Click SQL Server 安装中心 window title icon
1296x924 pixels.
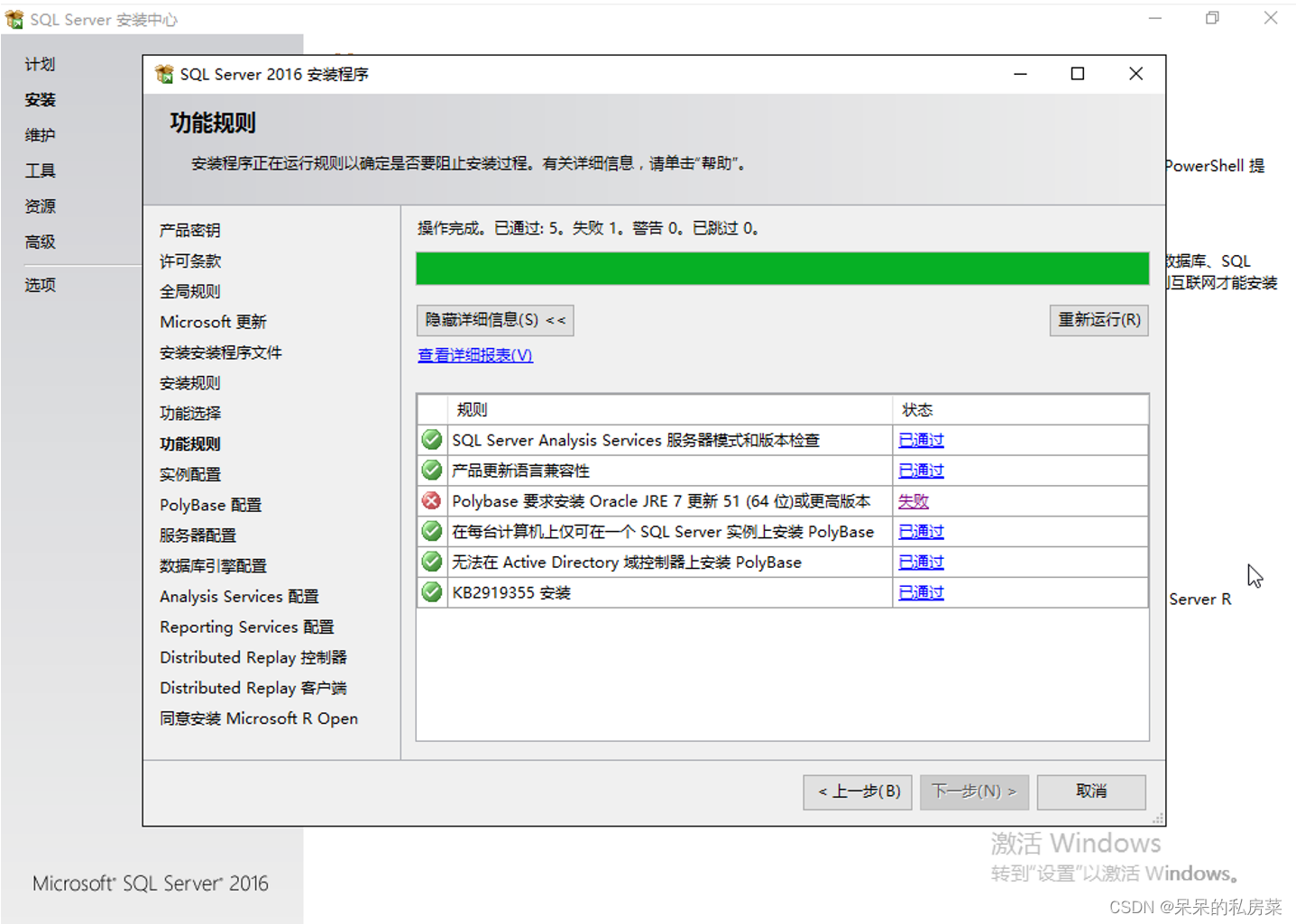(x=14, y=19)
